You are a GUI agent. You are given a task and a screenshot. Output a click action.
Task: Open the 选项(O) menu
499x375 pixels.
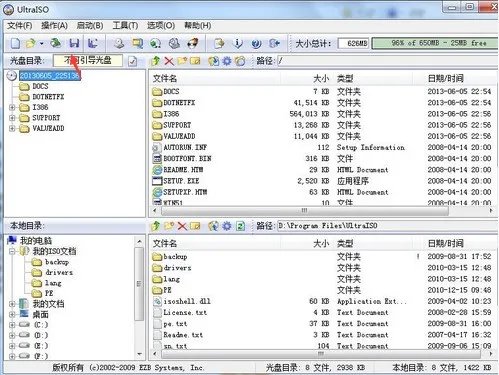pyautogui.click(x=161, y=26)
